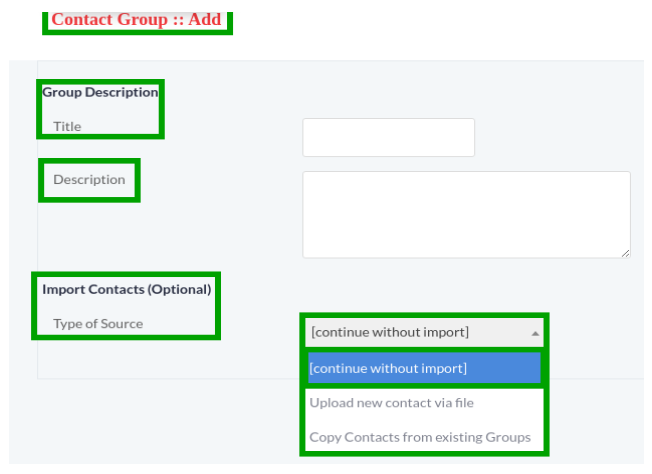Viewport: 652px width, 474px height.
Task: Click the "Type of Source" label
Action: pos(98,324)
